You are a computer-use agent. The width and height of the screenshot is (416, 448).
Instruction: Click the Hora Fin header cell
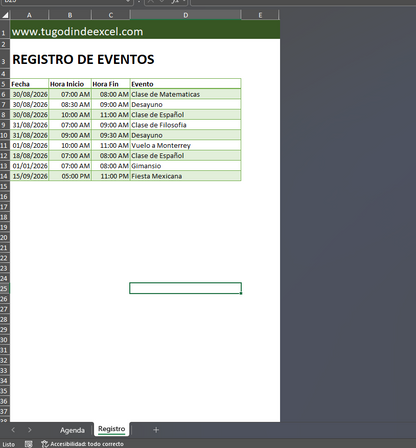(111, 84)
